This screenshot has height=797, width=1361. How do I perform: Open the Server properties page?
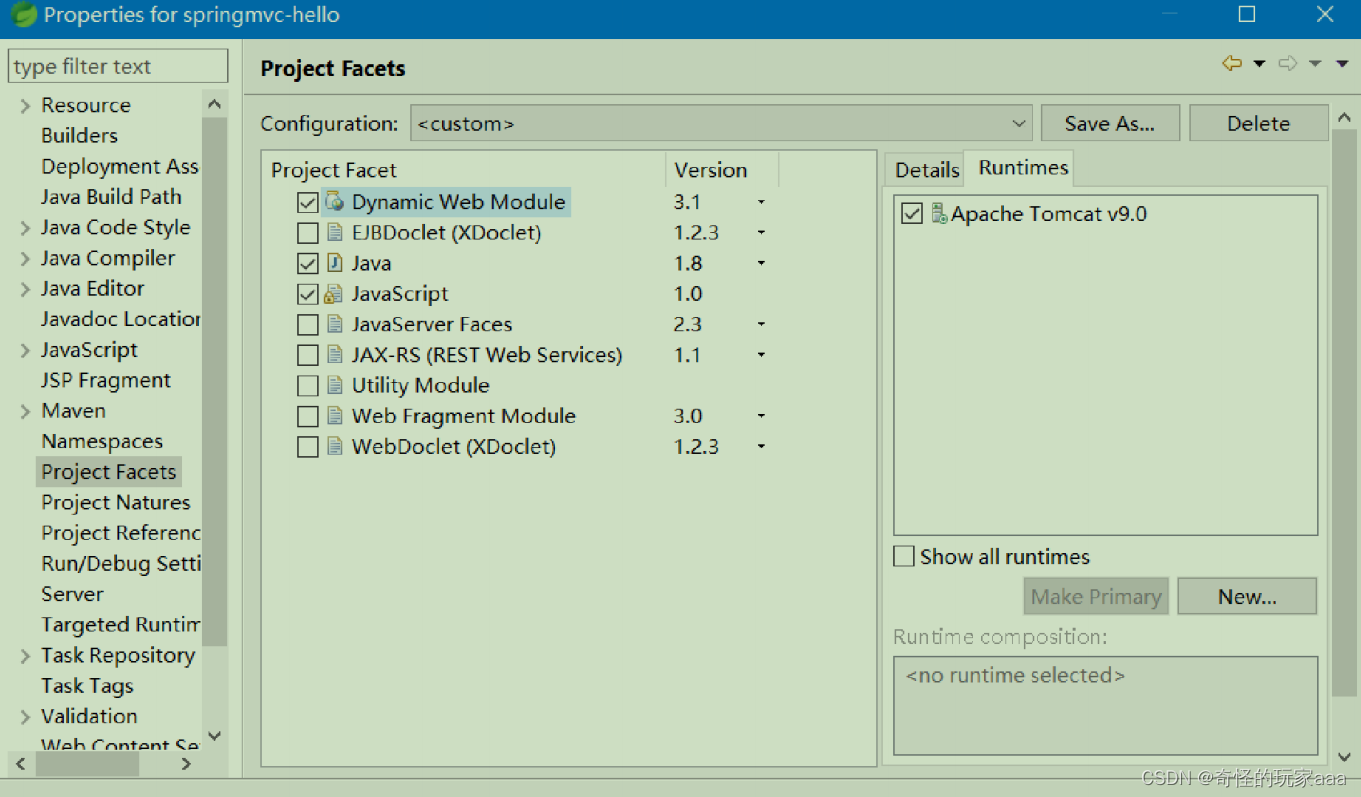coord(72,594)
